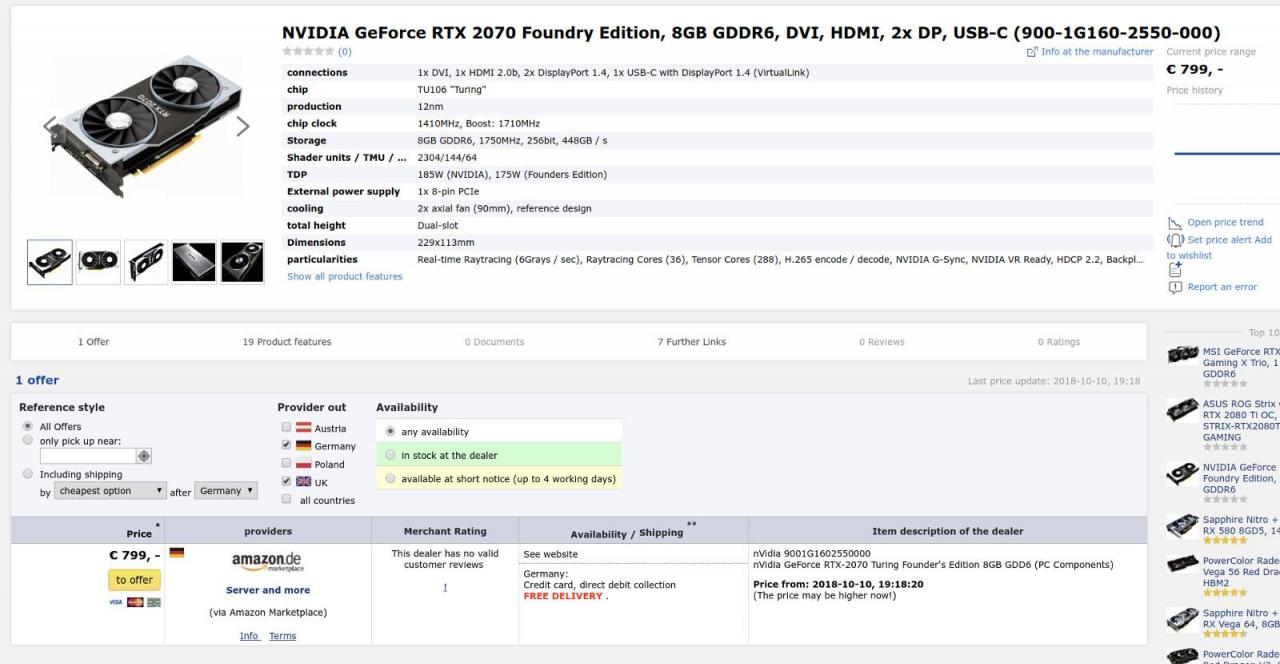Click the amazon.de marketplace logo
Screen dimensions: 1280x664
267,562
